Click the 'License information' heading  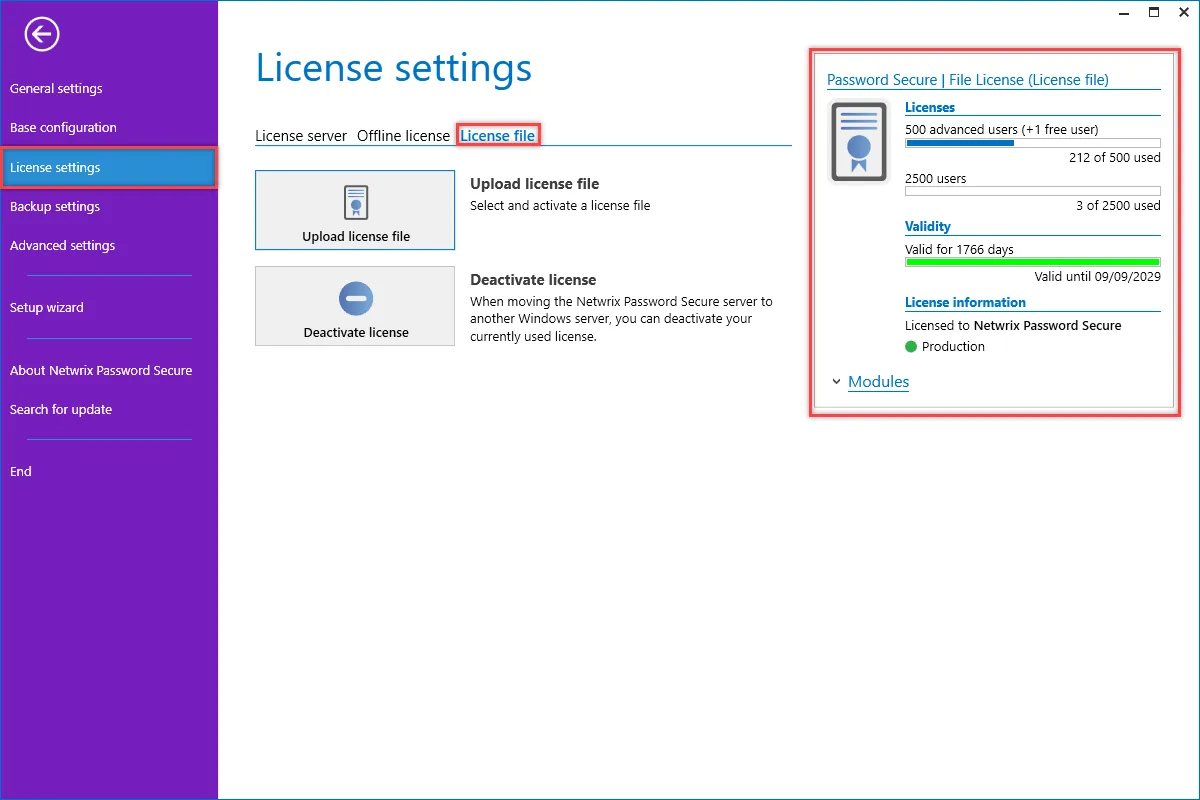(965, 303)
